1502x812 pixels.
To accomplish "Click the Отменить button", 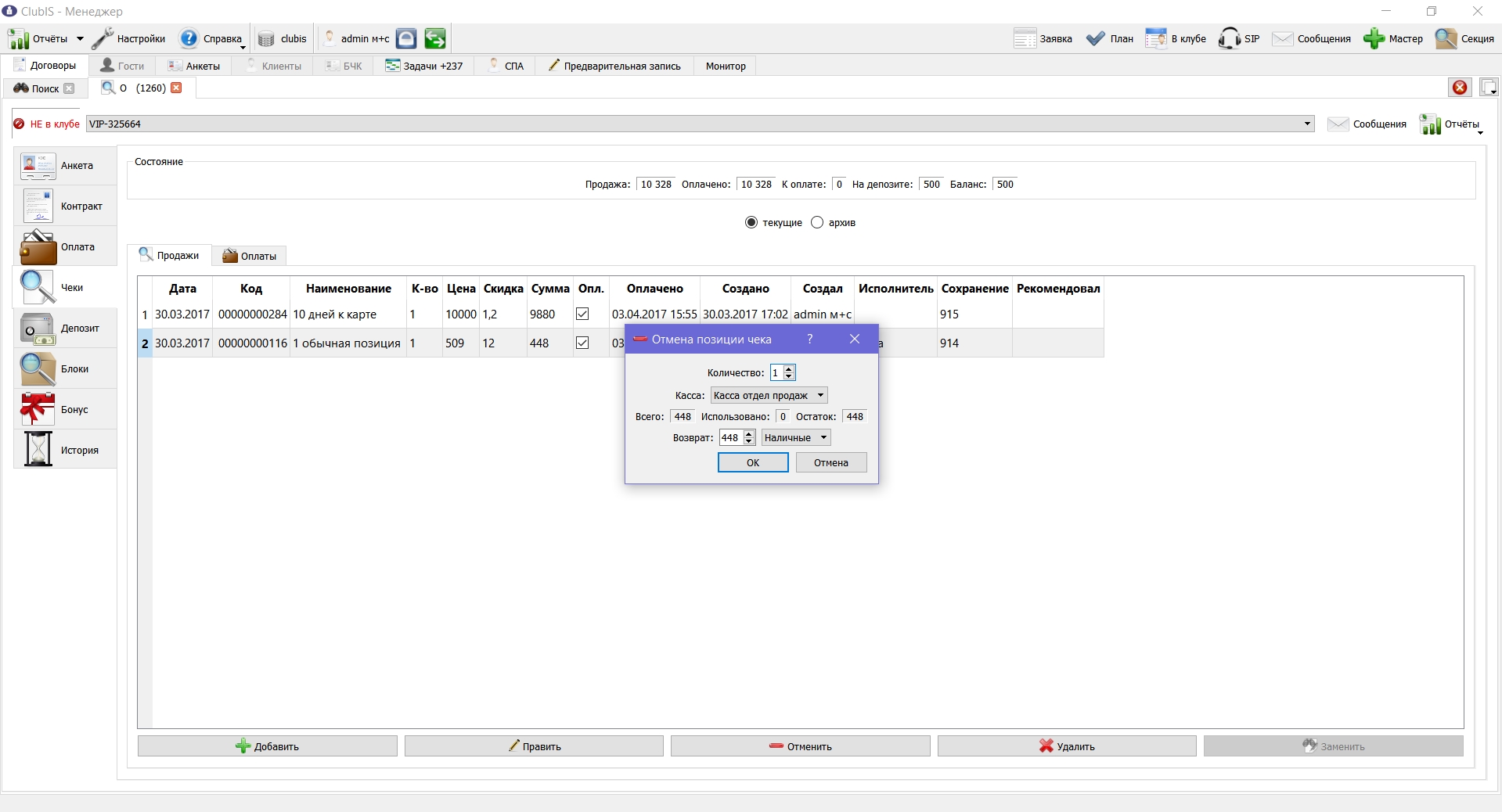I will [801, 746].
